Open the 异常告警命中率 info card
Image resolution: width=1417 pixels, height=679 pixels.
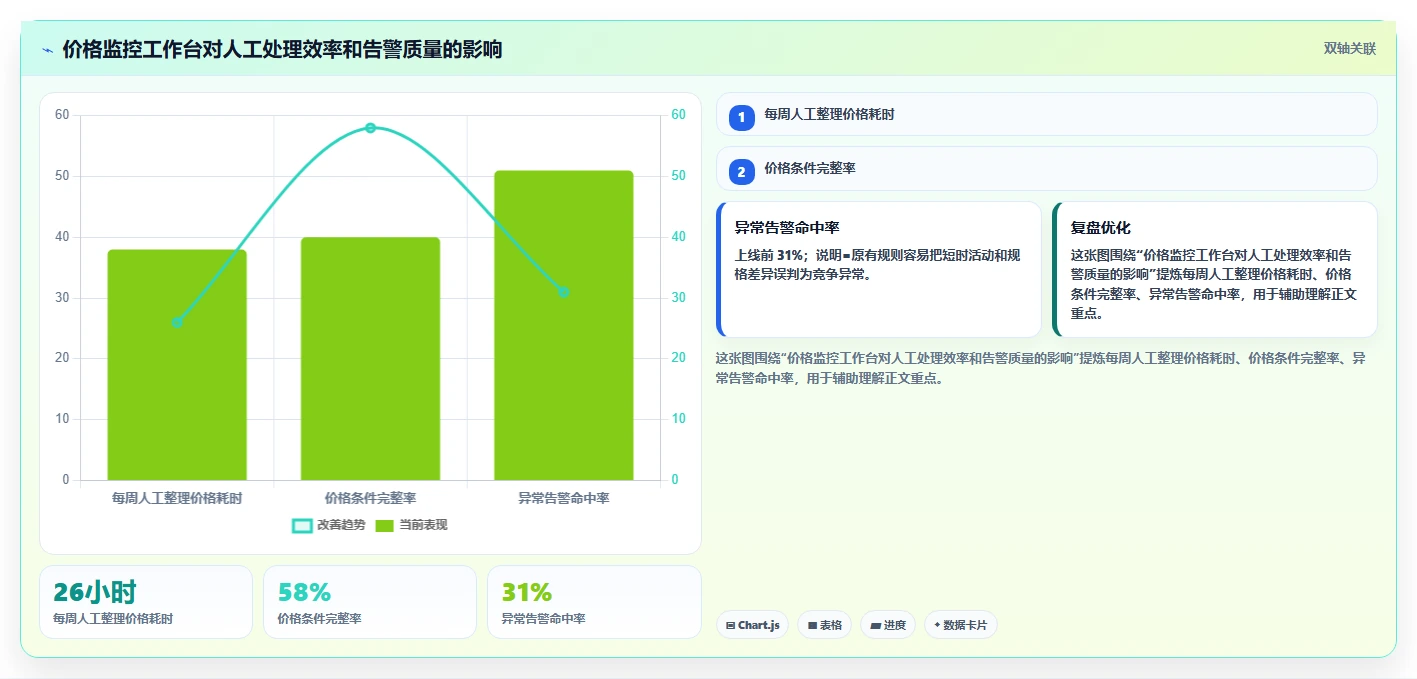point(879,270)
